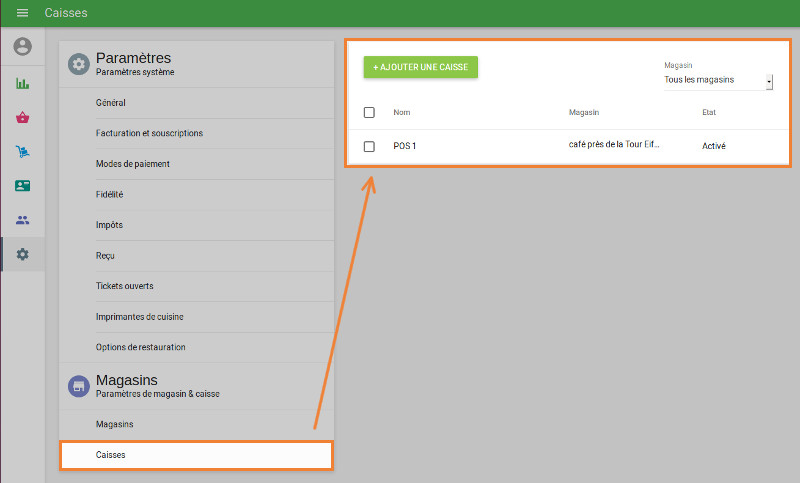Open the employees ID card icon
The height and width of the screenshot is (483, 800).
(22, 186)
